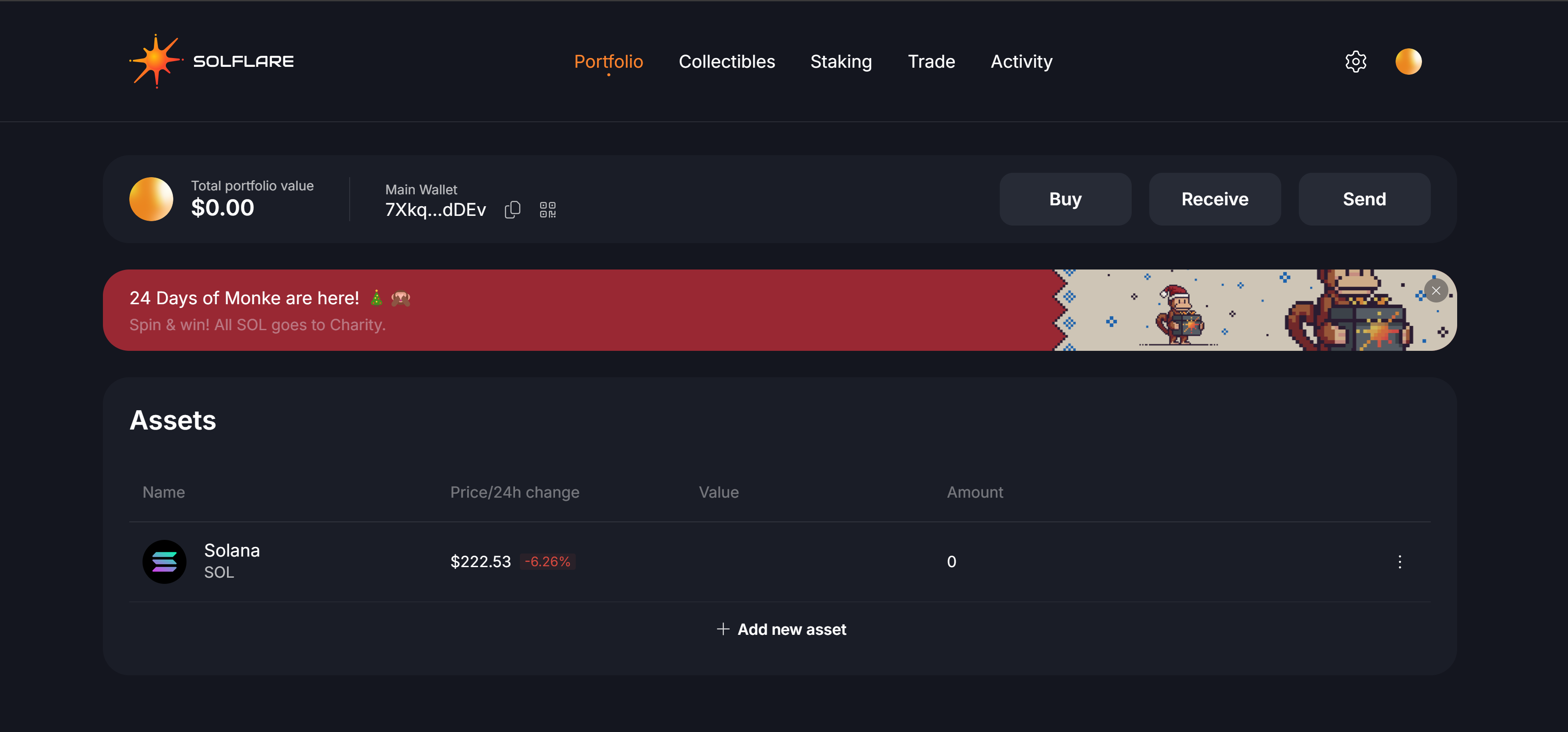This screenshot has width=1568, height=732.
Task: Click the Buy button
Action: (1064, 199)
